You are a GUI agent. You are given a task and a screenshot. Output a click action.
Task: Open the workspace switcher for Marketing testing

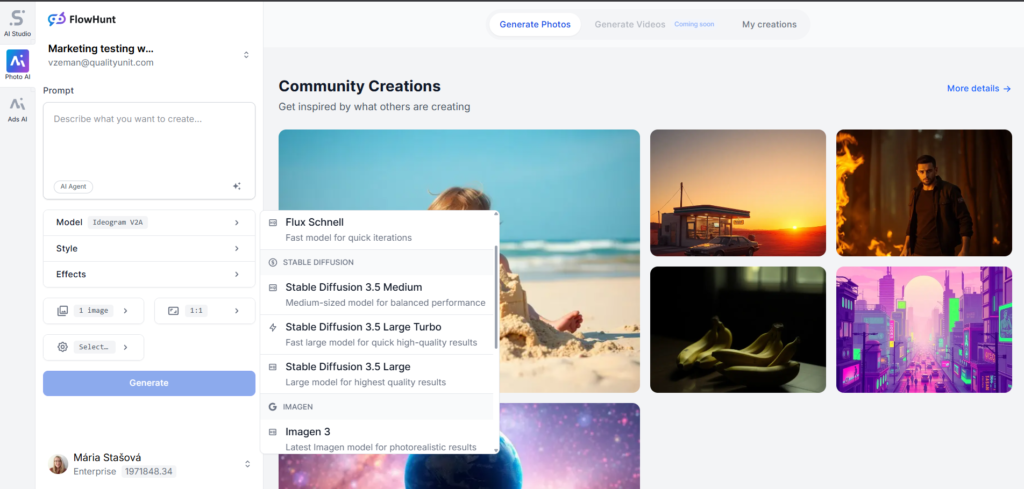pos(246,55)
